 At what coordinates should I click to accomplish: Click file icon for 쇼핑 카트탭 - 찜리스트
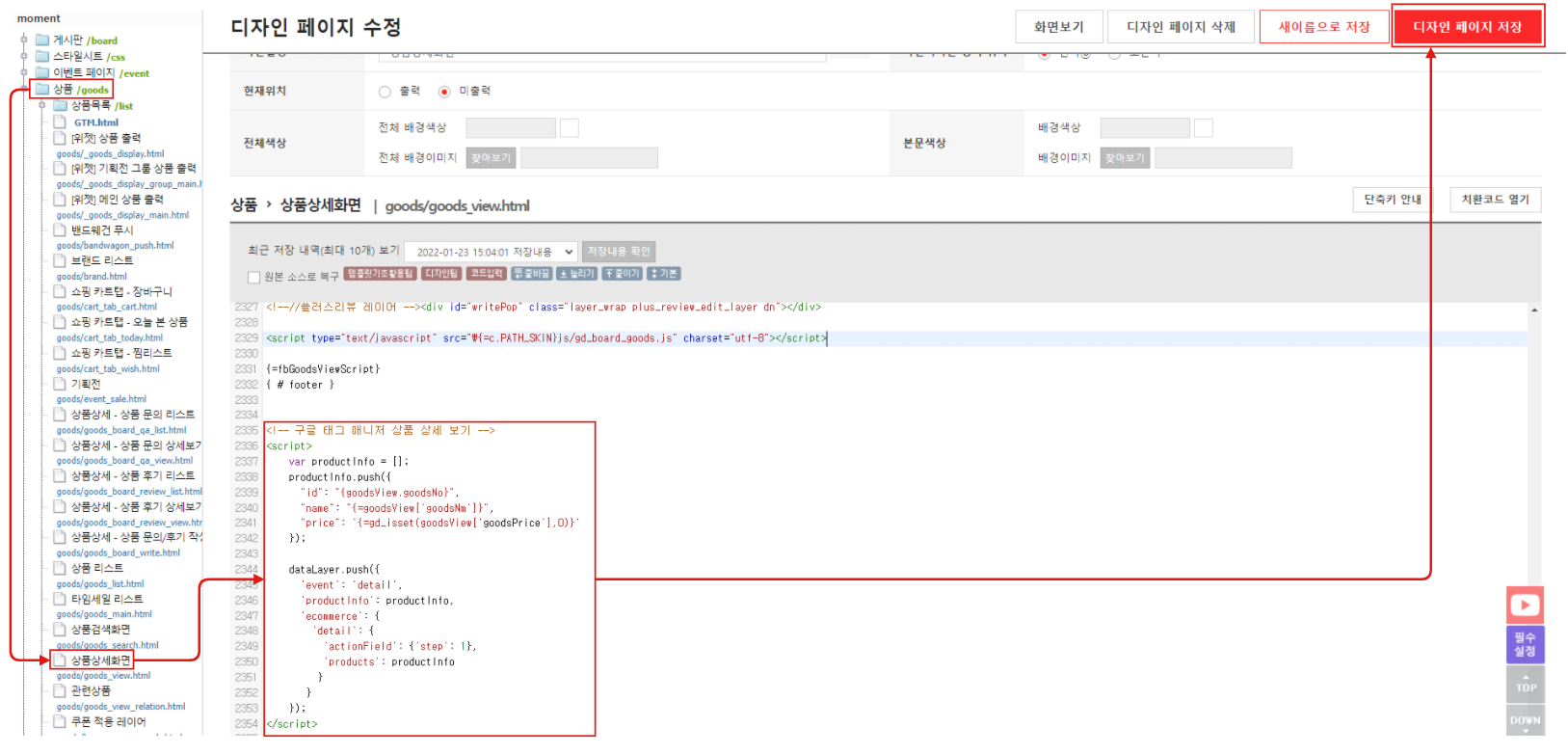tap(60, 353)
